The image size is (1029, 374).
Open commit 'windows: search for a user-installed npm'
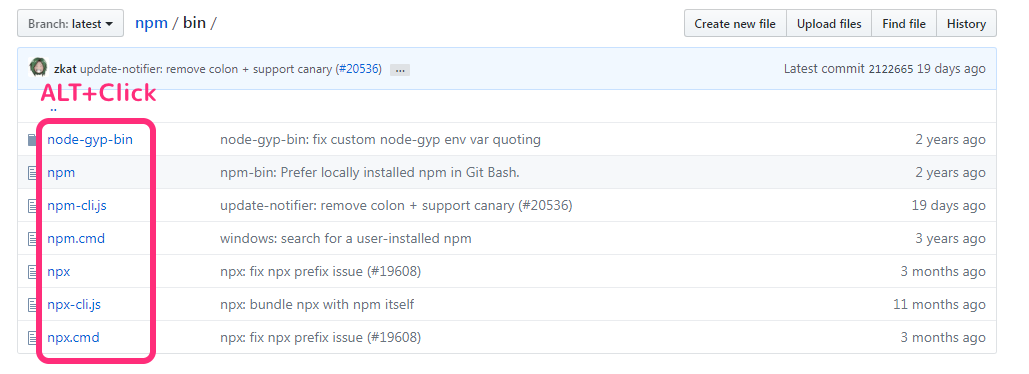click(345, 238)
